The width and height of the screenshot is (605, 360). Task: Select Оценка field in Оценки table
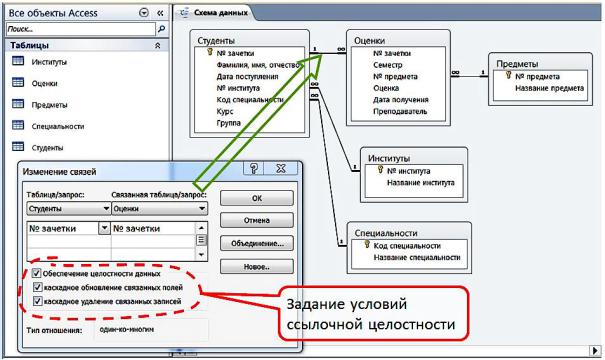point(386,88)
